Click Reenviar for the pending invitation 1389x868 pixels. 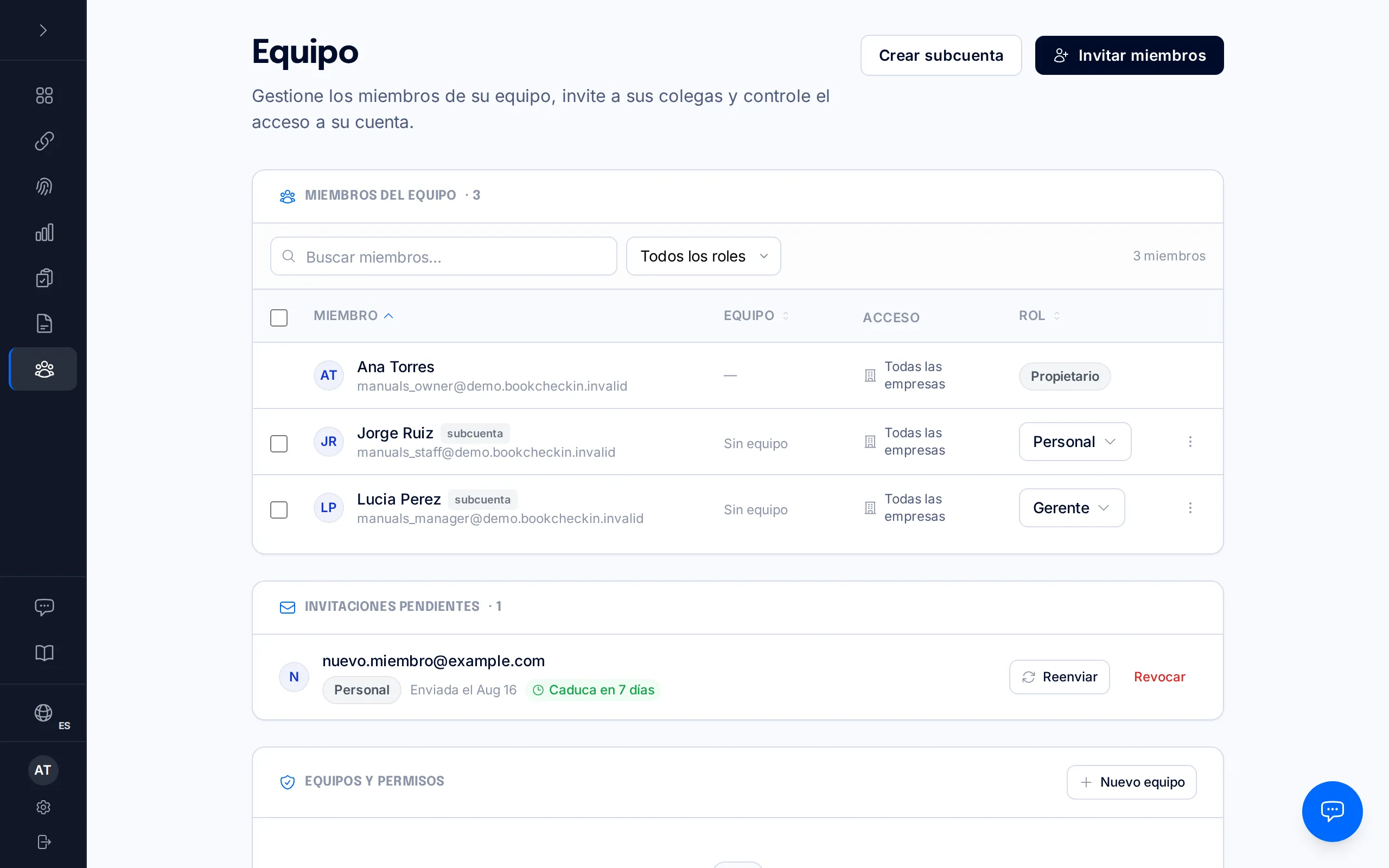tap(1059, 677)
